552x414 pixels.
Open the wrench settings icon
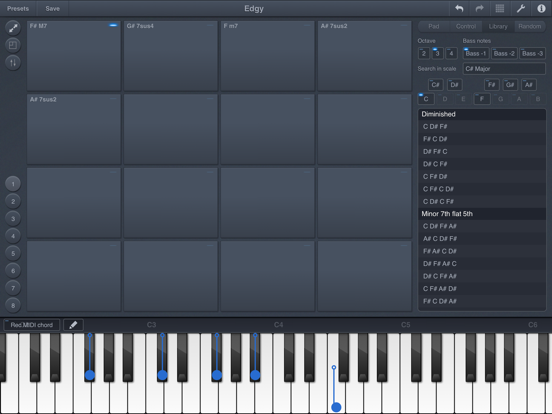521,8
